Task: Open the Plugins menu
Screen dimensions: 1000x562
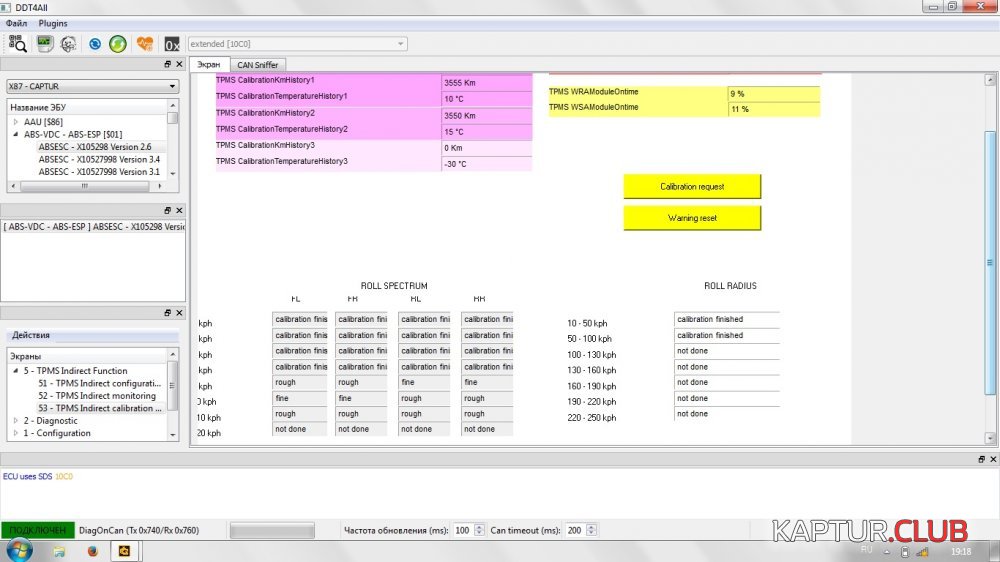Action: 53,24
